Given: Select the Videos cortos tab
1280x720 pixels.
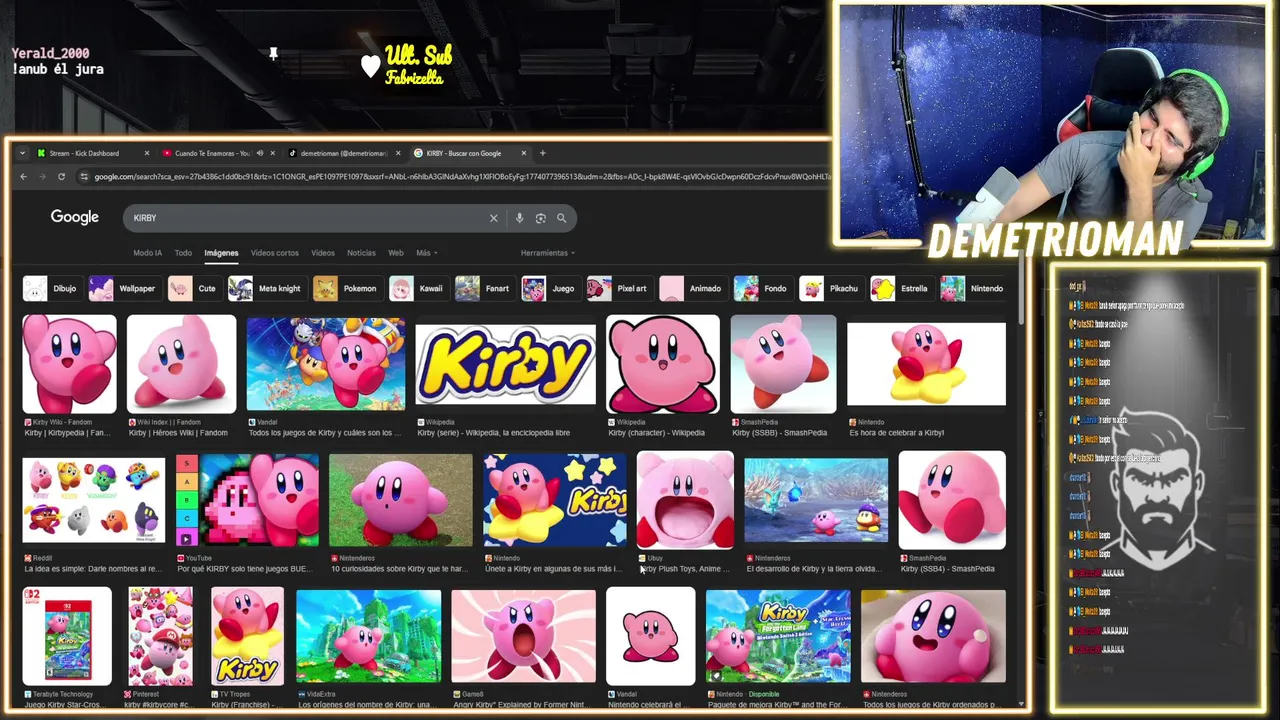Looking at the screenshot, I should pyautogui.click(x=274, y=253).
